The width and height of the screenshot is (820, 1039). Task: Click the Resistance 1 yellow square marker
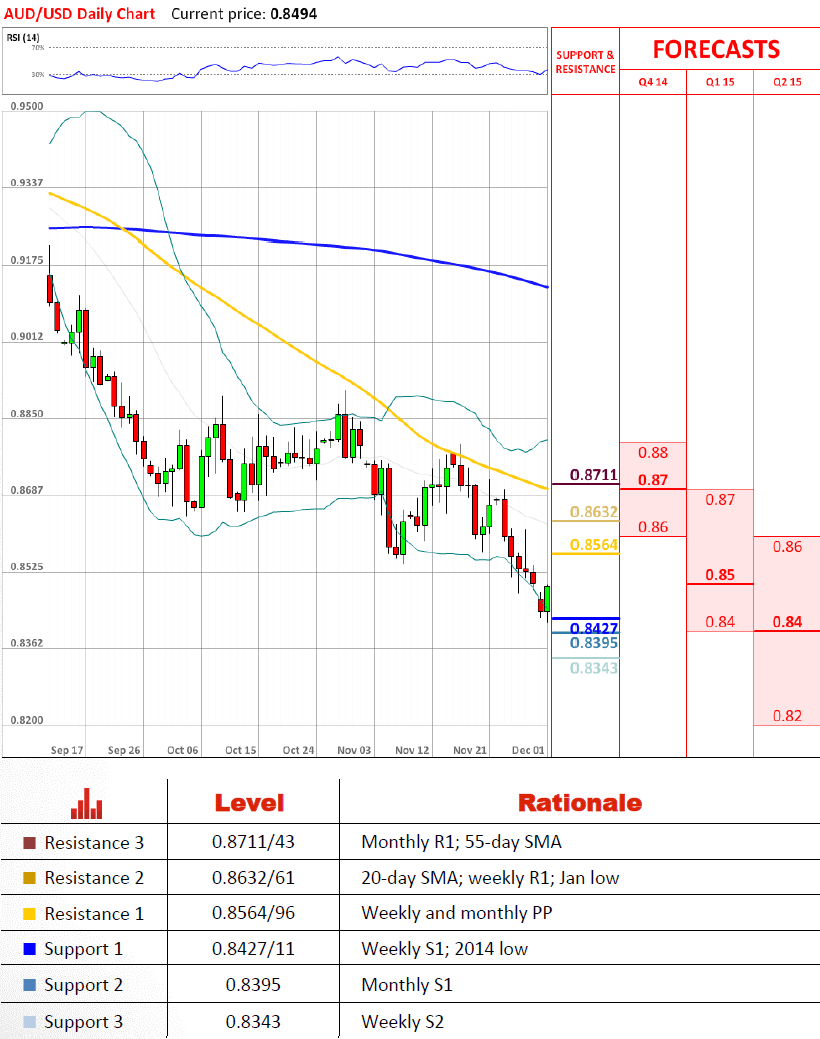click(28, 914)
